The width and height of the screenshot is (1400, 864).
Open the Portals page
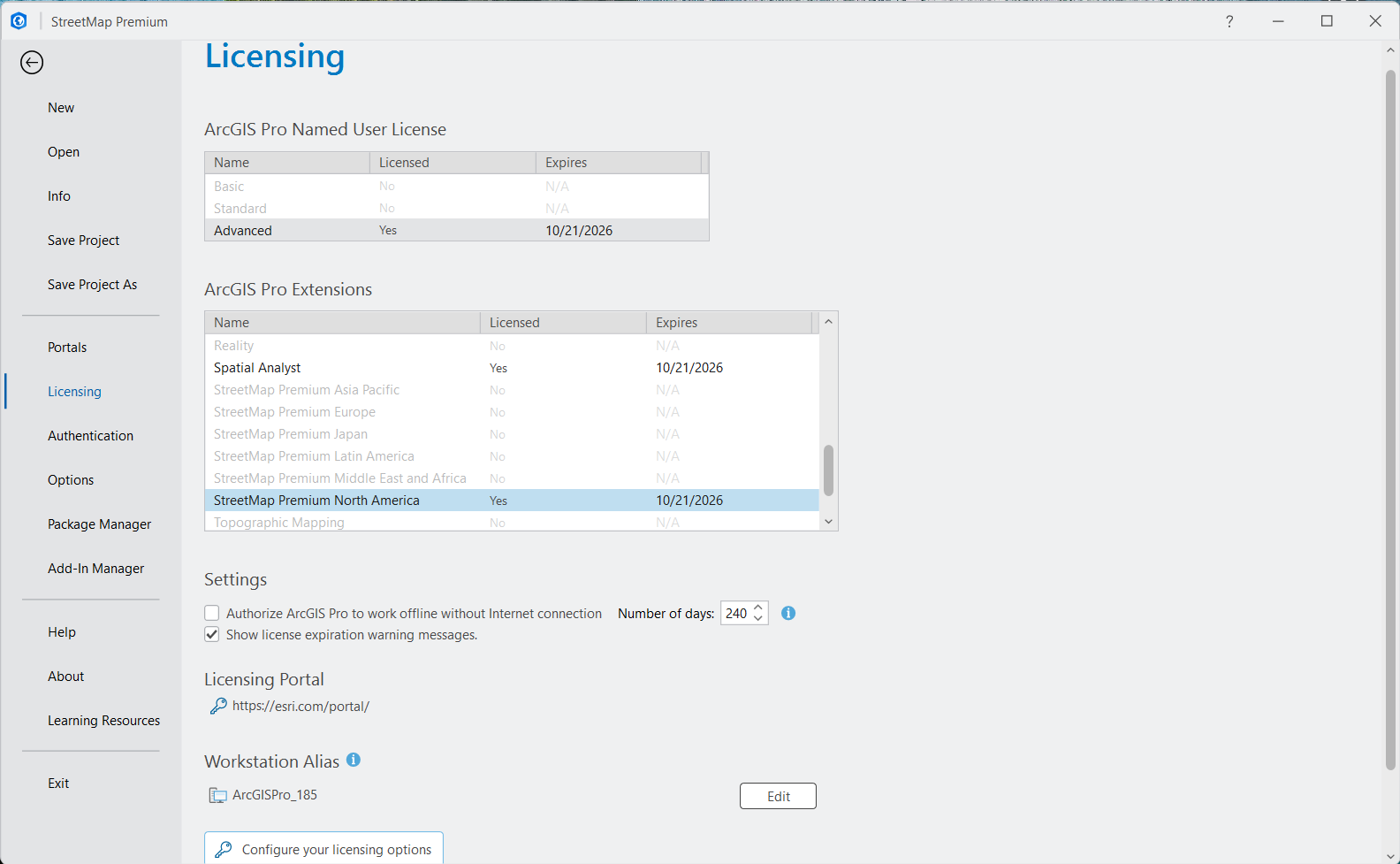67,348
